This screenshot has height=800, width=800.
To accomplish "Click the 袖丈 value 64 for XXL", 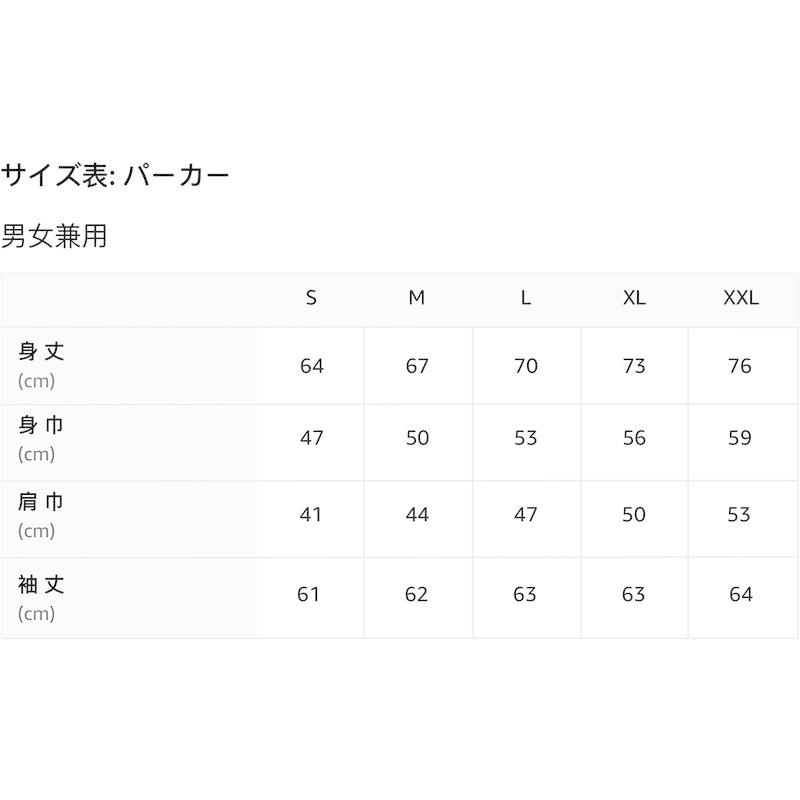I will (x=740, y=595).
